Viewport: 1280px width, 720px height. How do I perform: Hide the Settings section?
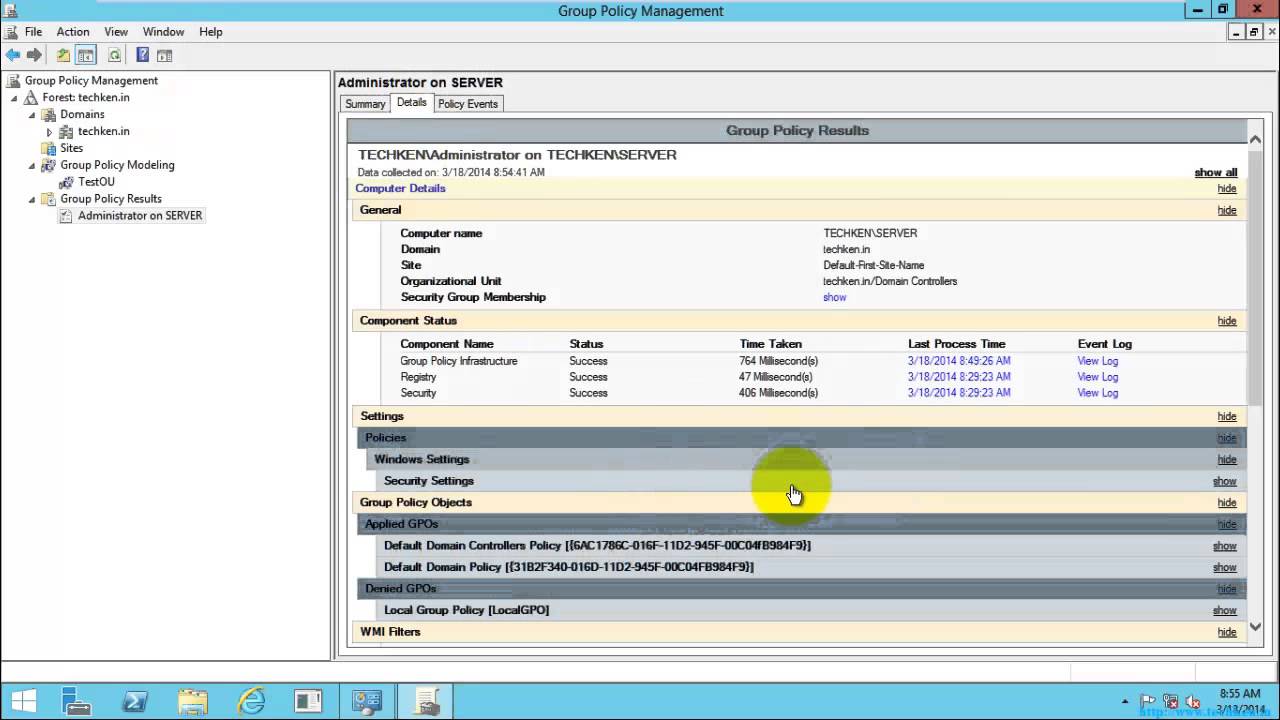coord(1227,417)
